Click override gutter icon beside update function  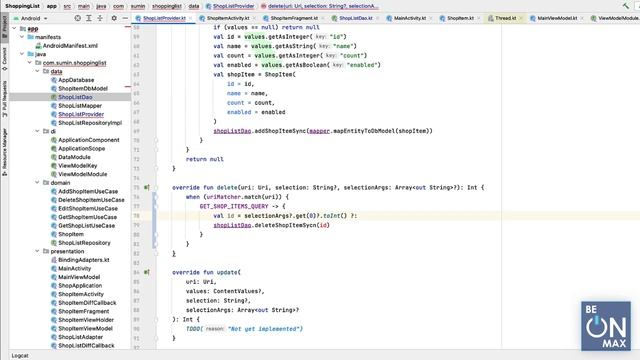(147, 272)
